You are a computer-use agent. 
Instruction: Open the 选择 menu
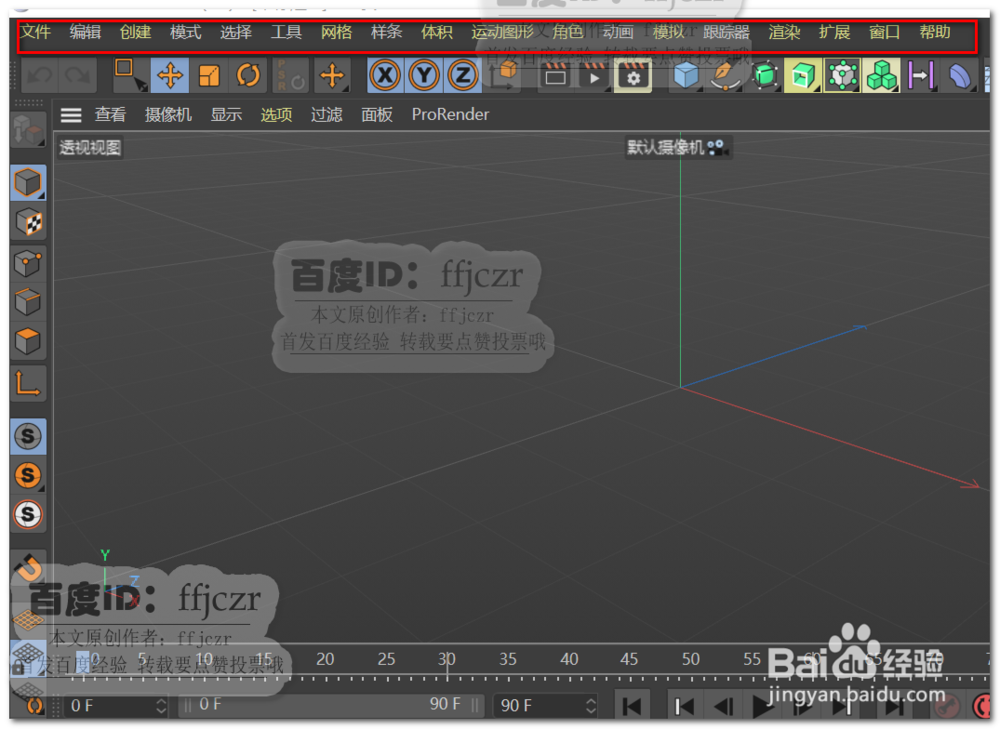(236, 32)
